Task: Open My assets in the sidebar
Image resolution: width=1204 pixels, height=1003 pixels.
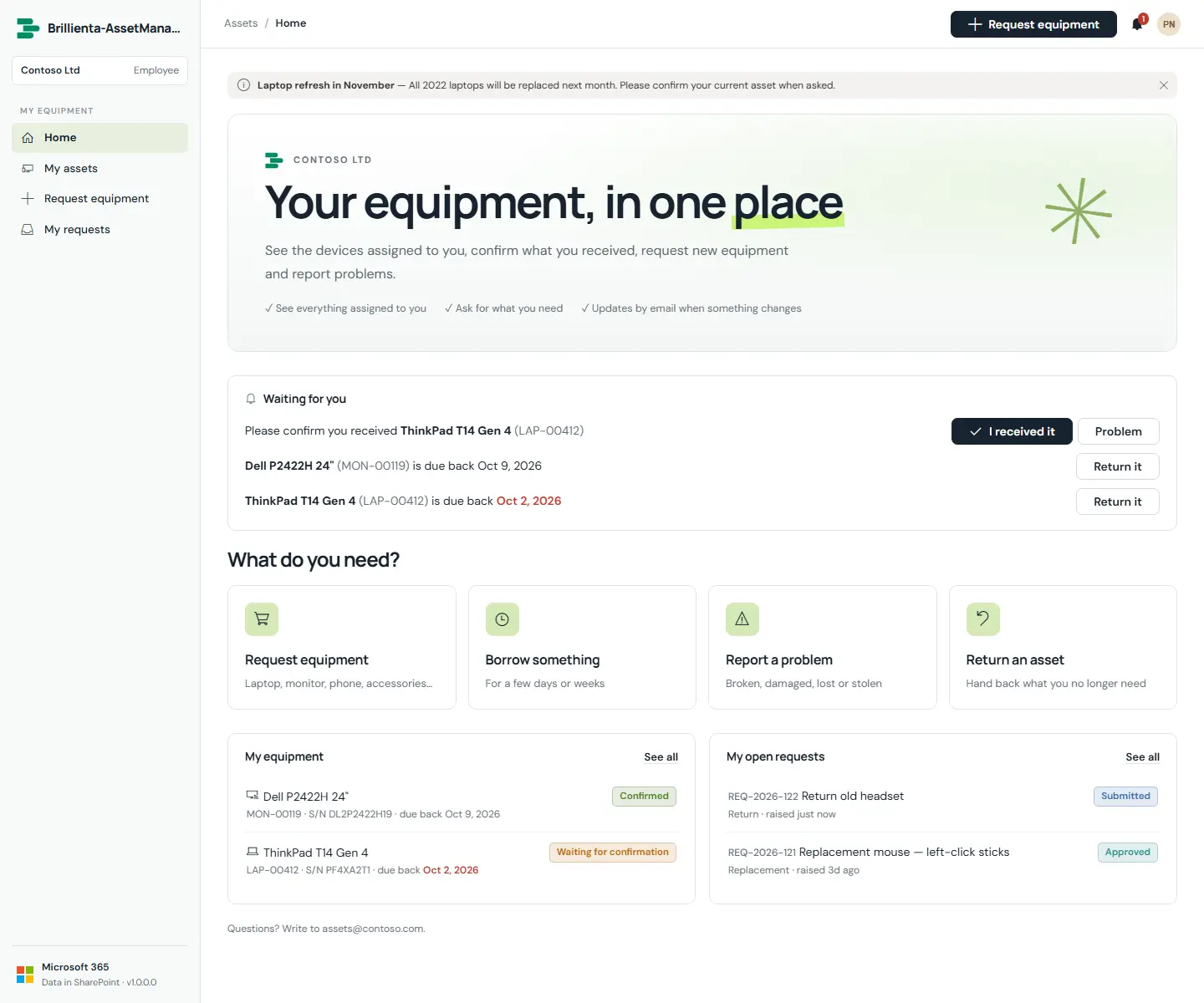Action: tap(99, 169)
